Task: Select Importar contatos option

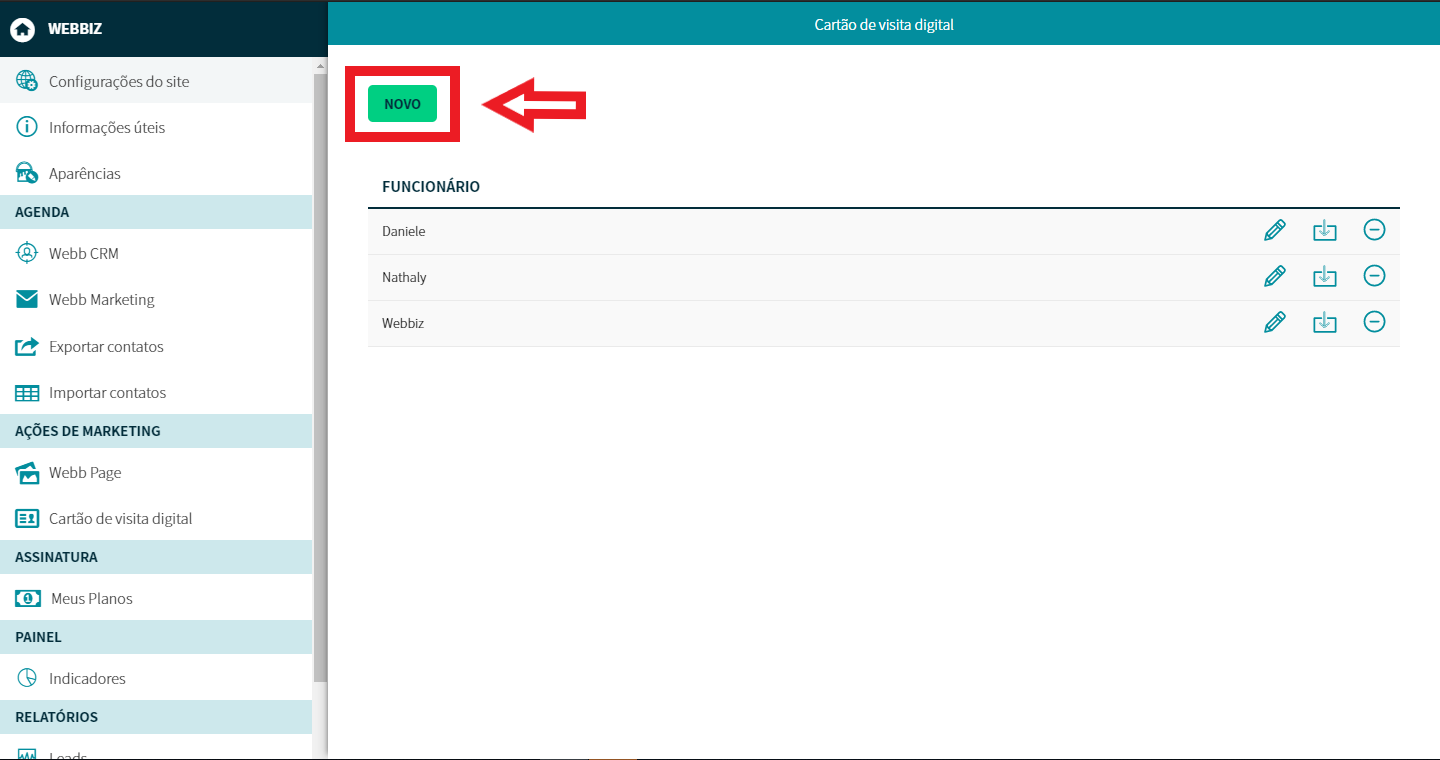Action: (107, 393)
